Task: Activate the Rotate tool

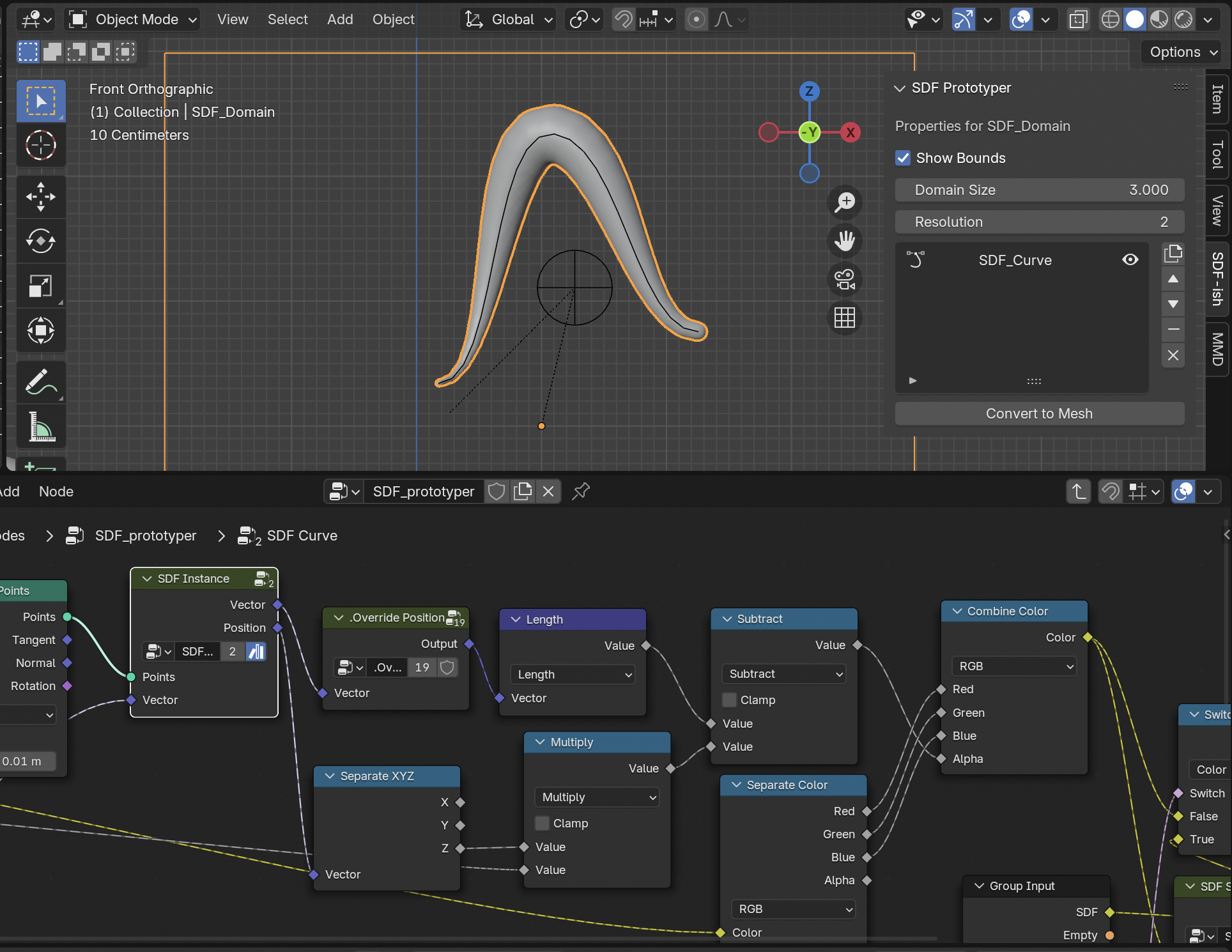Action: (41, 241)
